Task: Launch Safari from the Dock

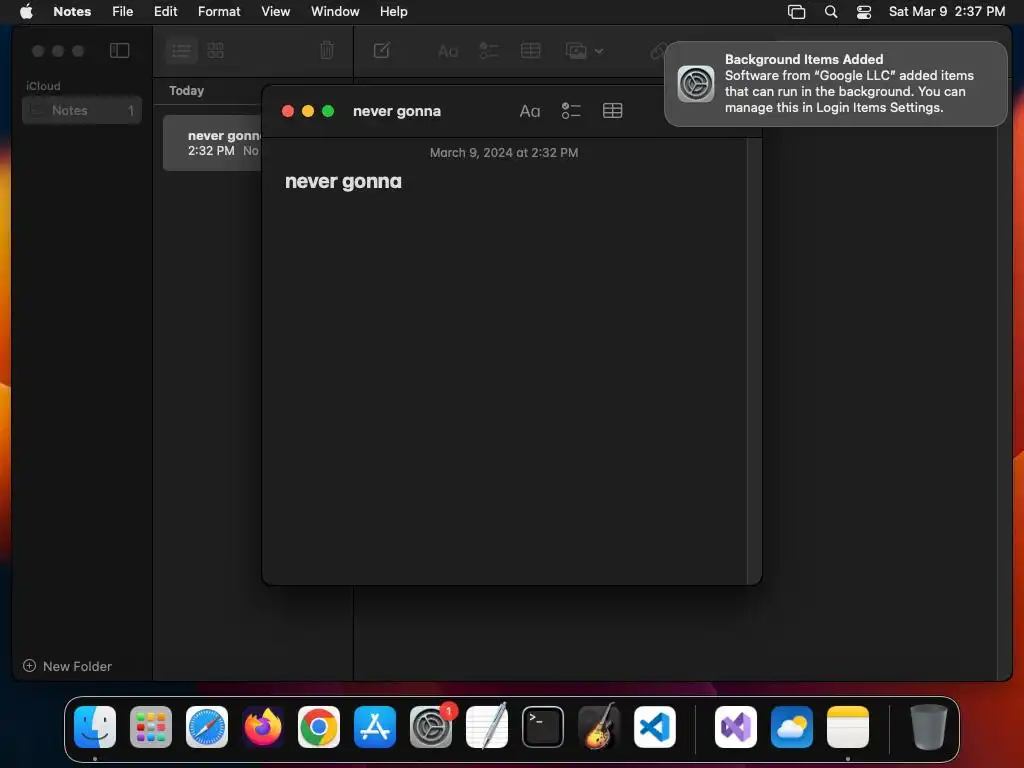Action: pyautogui.click(x=207, y=727)
